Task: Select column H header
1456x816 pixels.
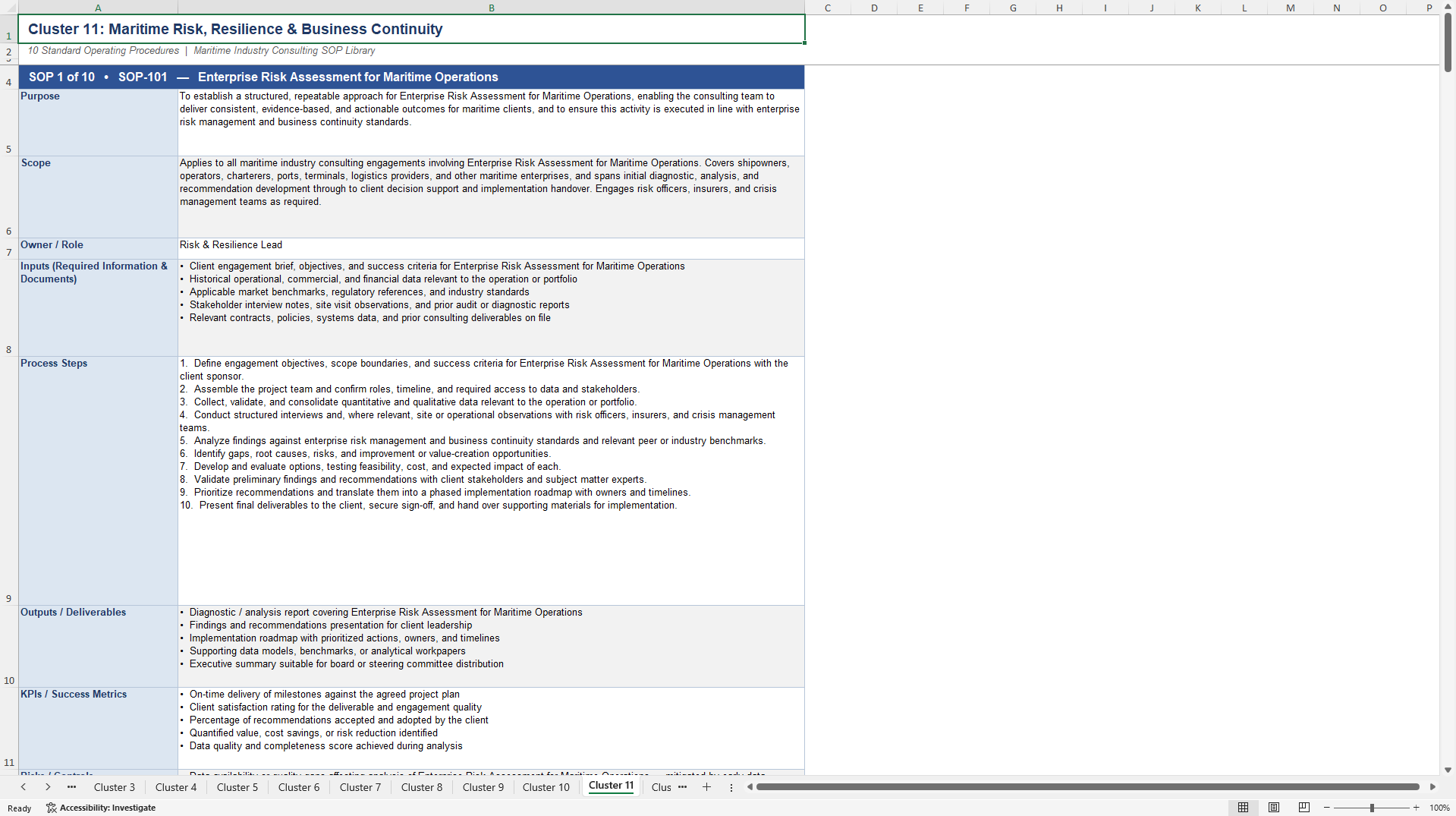Action: (1059, 8)
